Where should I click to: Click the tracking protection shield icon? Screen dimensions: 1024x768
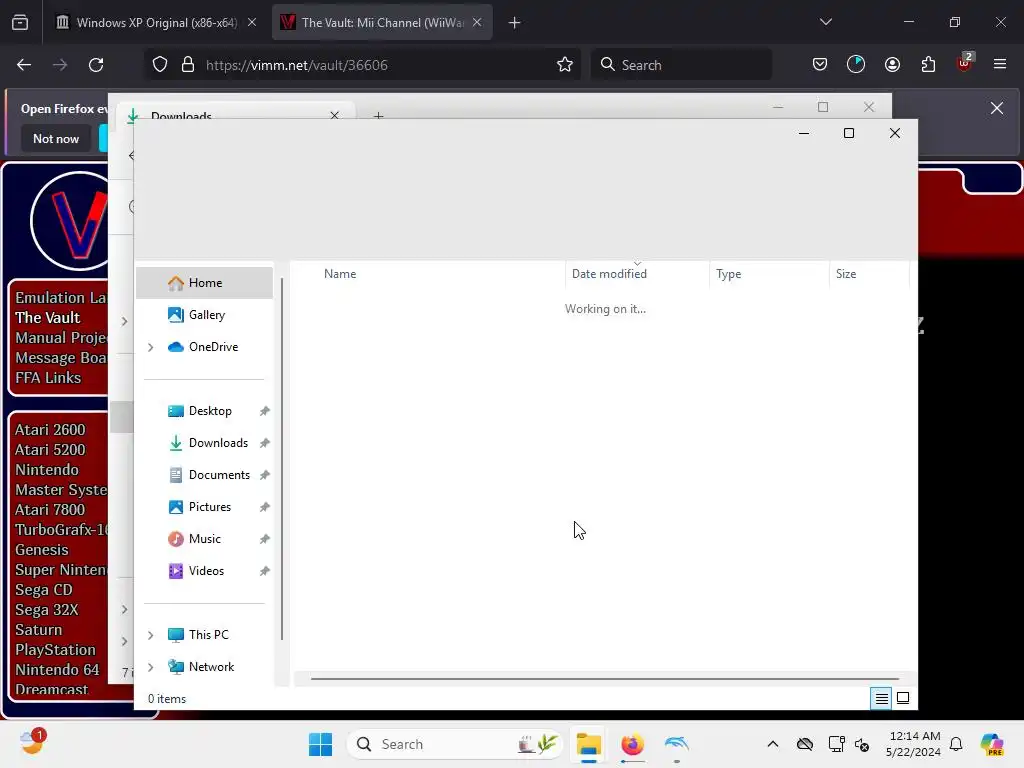pos(160,65)
